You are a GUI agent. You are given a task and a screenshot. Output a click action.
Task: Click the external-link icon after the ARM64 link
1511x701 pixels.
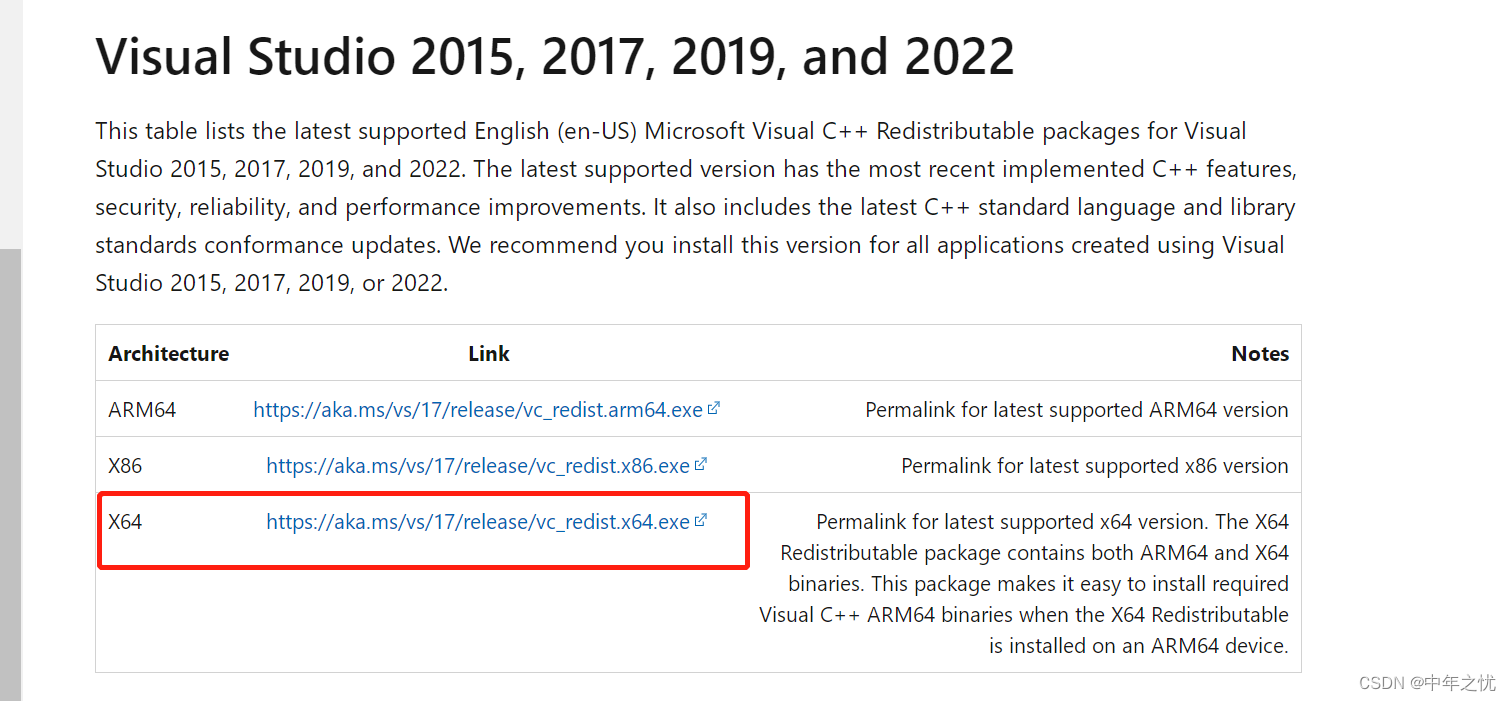point(714,408)
